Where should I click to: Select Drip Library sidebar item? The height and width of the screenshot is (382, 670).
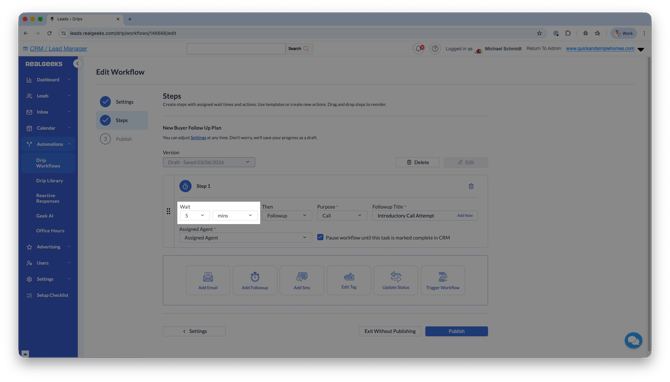(49, 181)
